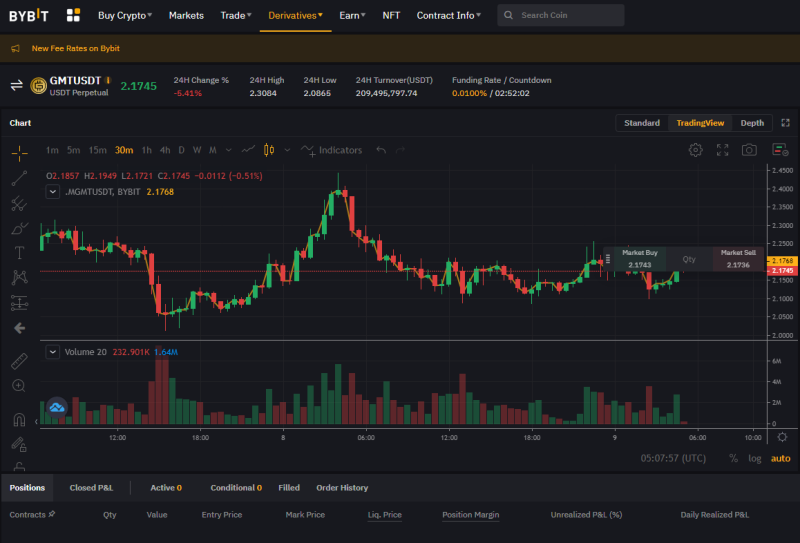
Task: Open the Contract Info dropdown
Action: pos(448,15)
